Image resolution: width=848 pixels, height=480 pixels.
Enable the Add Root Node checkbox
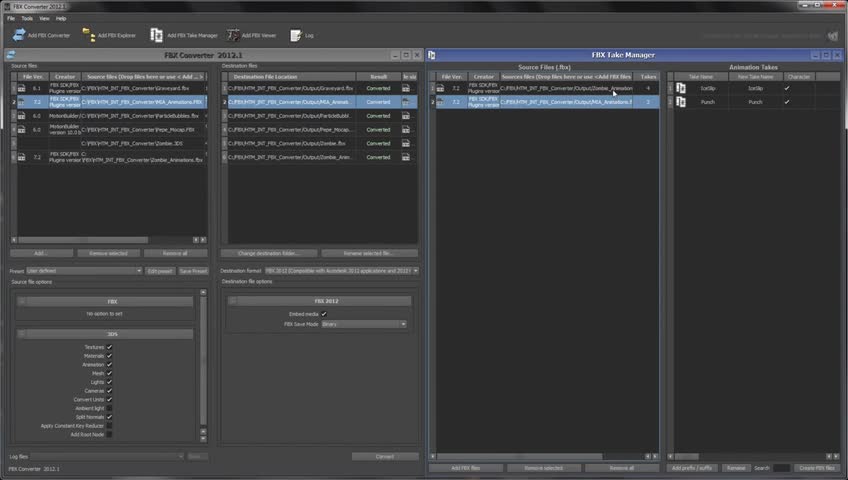[x=109, y=434]
